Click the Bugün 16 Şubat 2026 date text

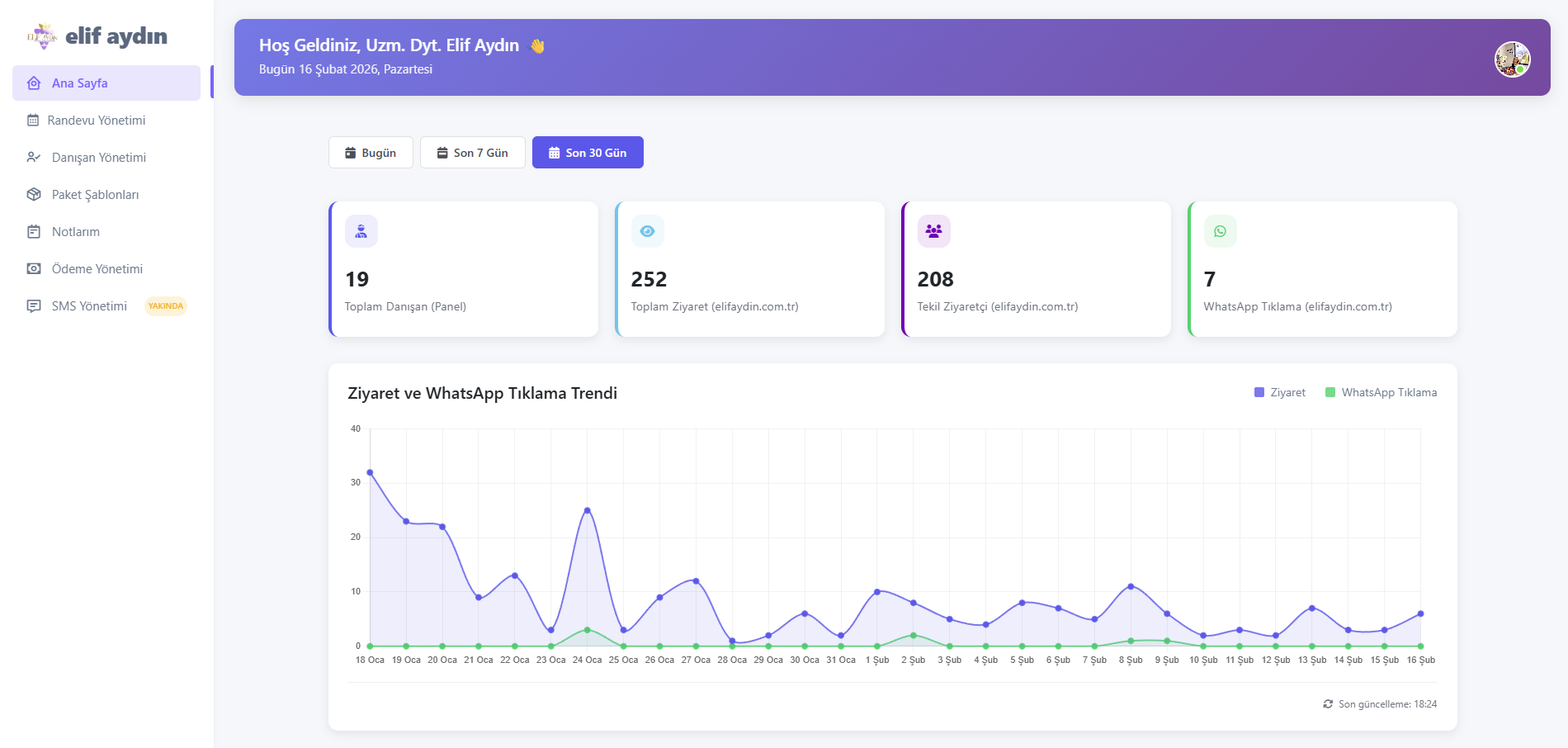[346, 69]
